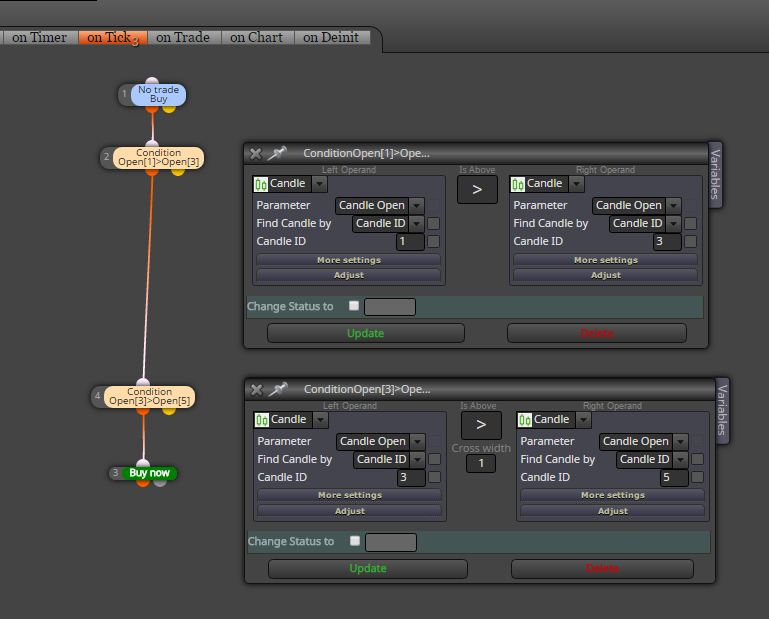Viewport: 769px width, 619px height.
Task: Tick checkbox beside Candle ID 1 field
Action: click(x=434, y=241)
